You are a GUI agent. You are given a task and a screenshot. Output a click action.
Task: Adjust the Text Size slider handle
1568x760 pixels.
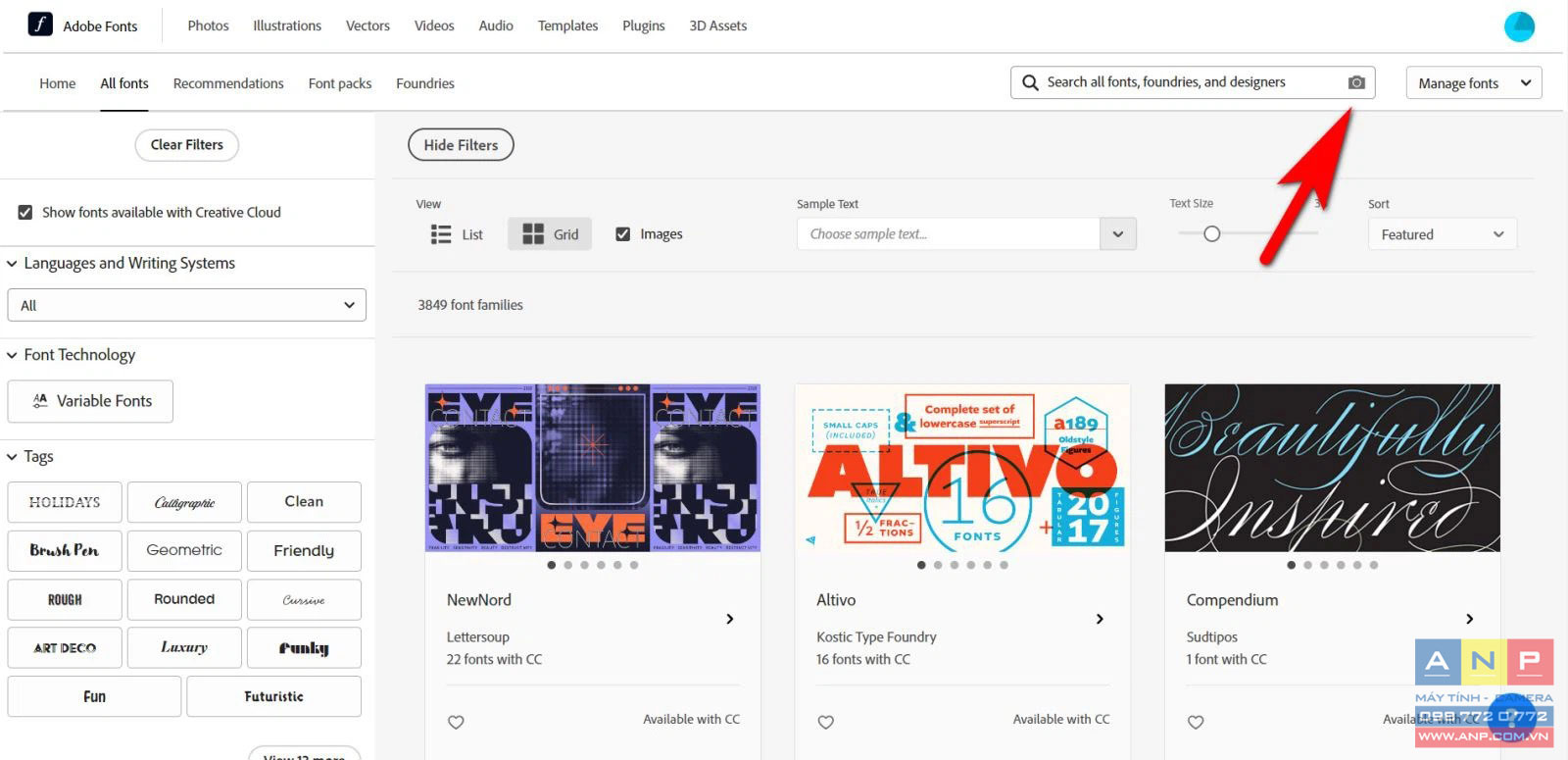point(1212,233)
